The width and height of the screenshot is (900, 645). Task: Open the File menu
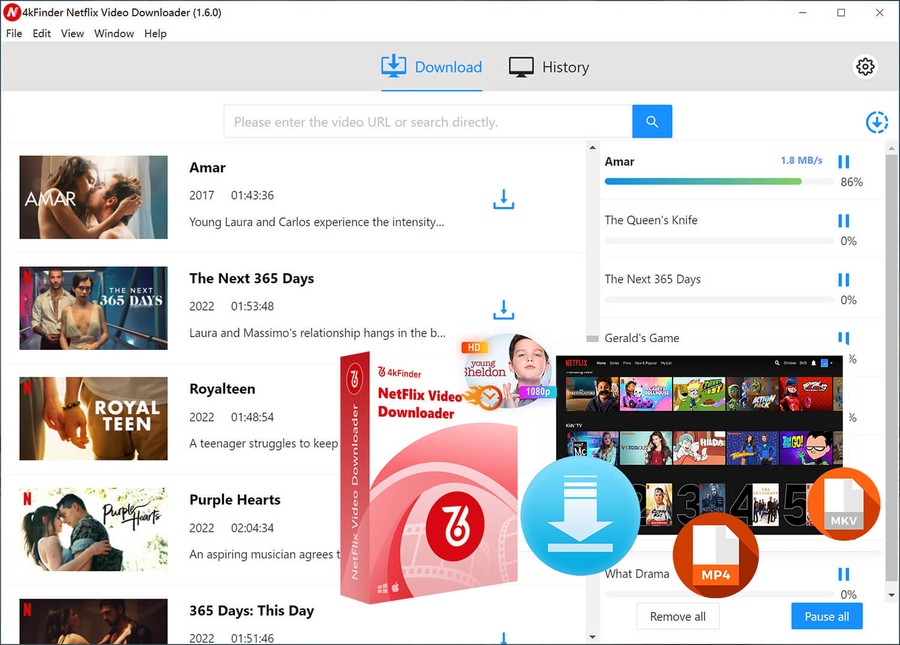pyautogui.click(x=14, y=33)
